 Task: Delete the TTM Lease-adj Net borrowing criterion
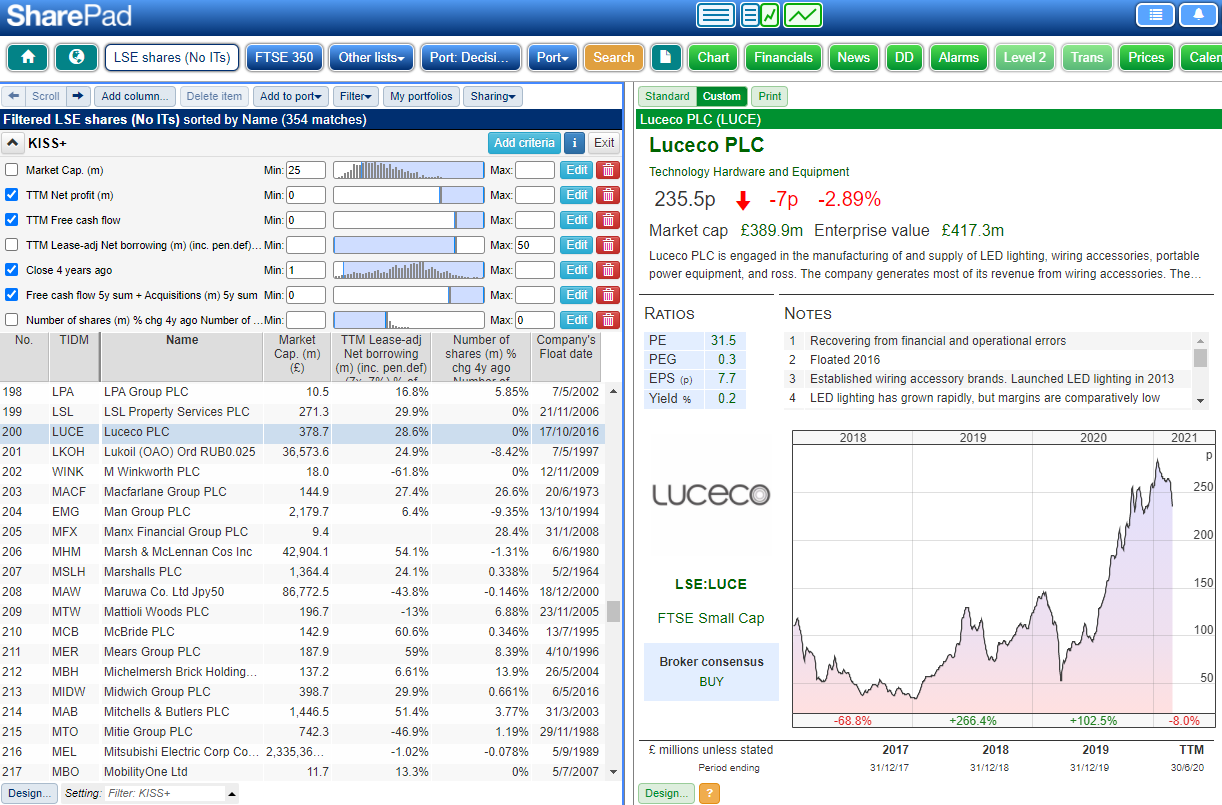[x=607, y=245]
